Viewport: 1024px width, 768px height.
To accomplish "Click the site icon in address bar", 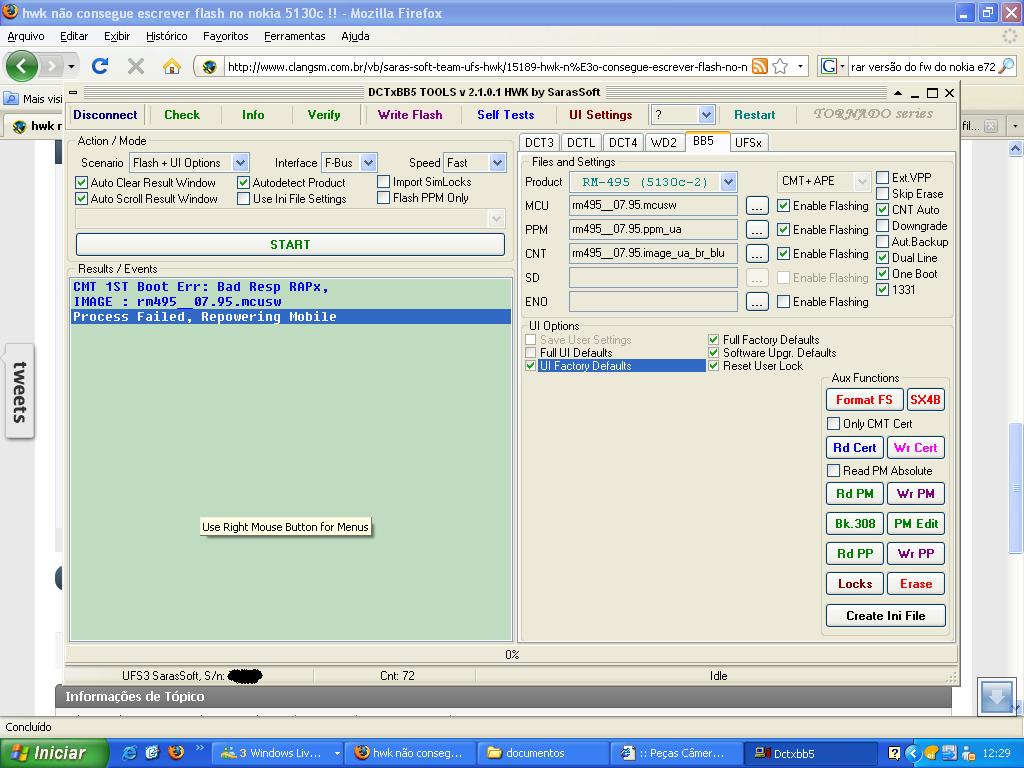I will point(210,67).
